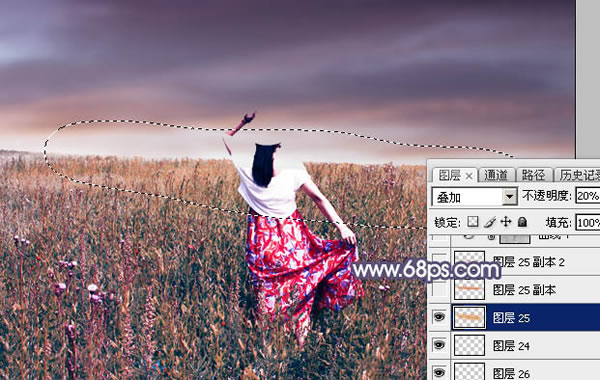Screen dimensions: 600x380
Task: Show layer 图层 25 副本 2 visibility box
Action: [x=439, y=261]
